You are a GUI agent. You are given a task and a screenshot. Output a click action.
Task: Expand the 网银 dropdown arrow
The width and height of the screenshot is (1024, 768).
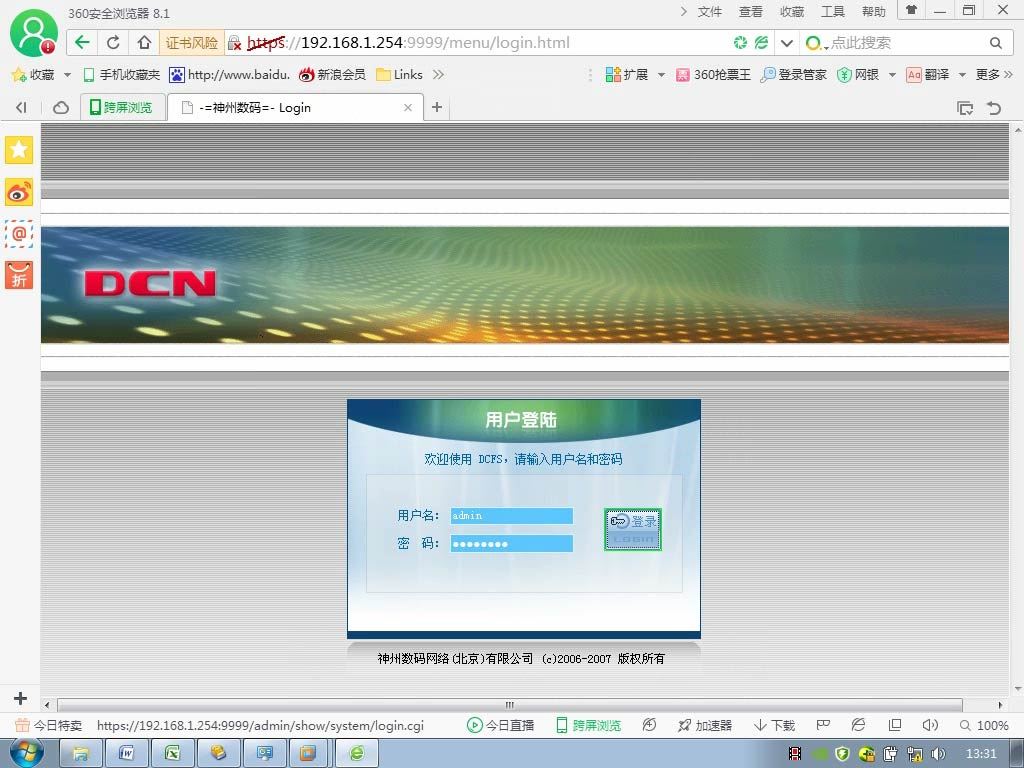(893, 75)
